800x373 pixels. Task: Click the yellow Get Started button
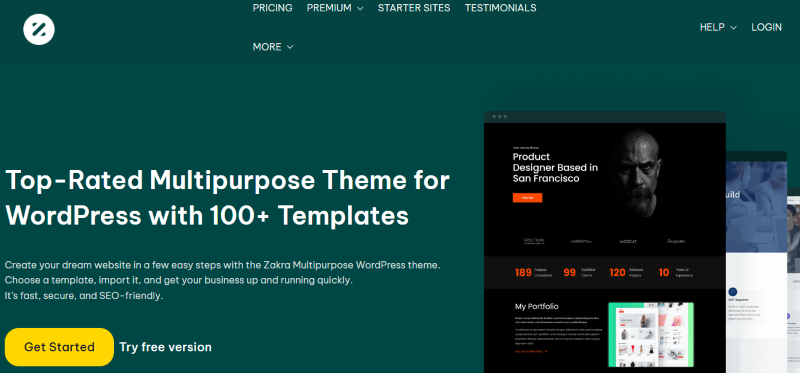pyautogui.click(x=59, y=347)
